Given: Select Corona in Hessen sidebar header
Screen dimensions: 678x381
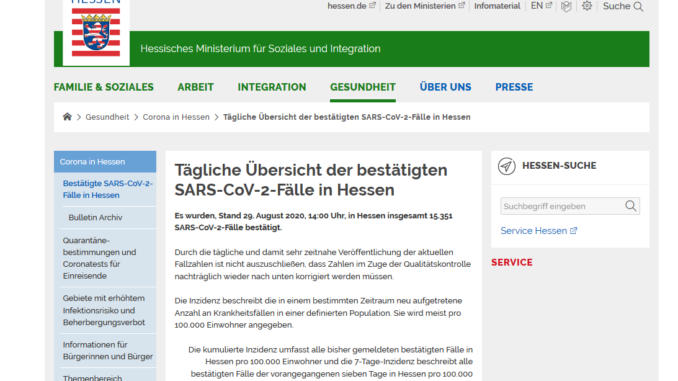Looking at the screenshot, I should 105,162.
